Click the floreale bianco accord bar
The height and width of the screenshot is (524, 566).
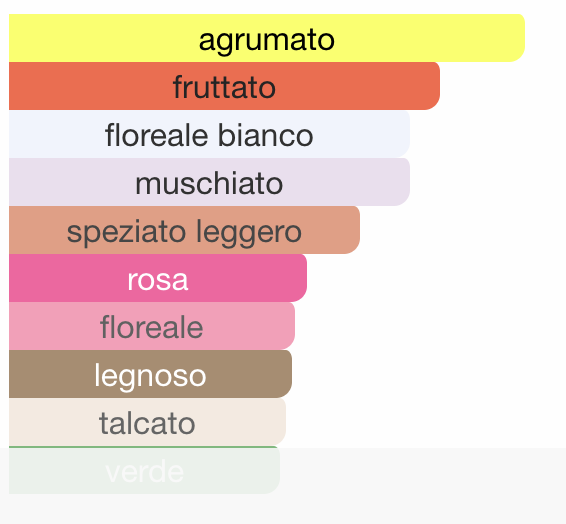click(x=209, y=134)
